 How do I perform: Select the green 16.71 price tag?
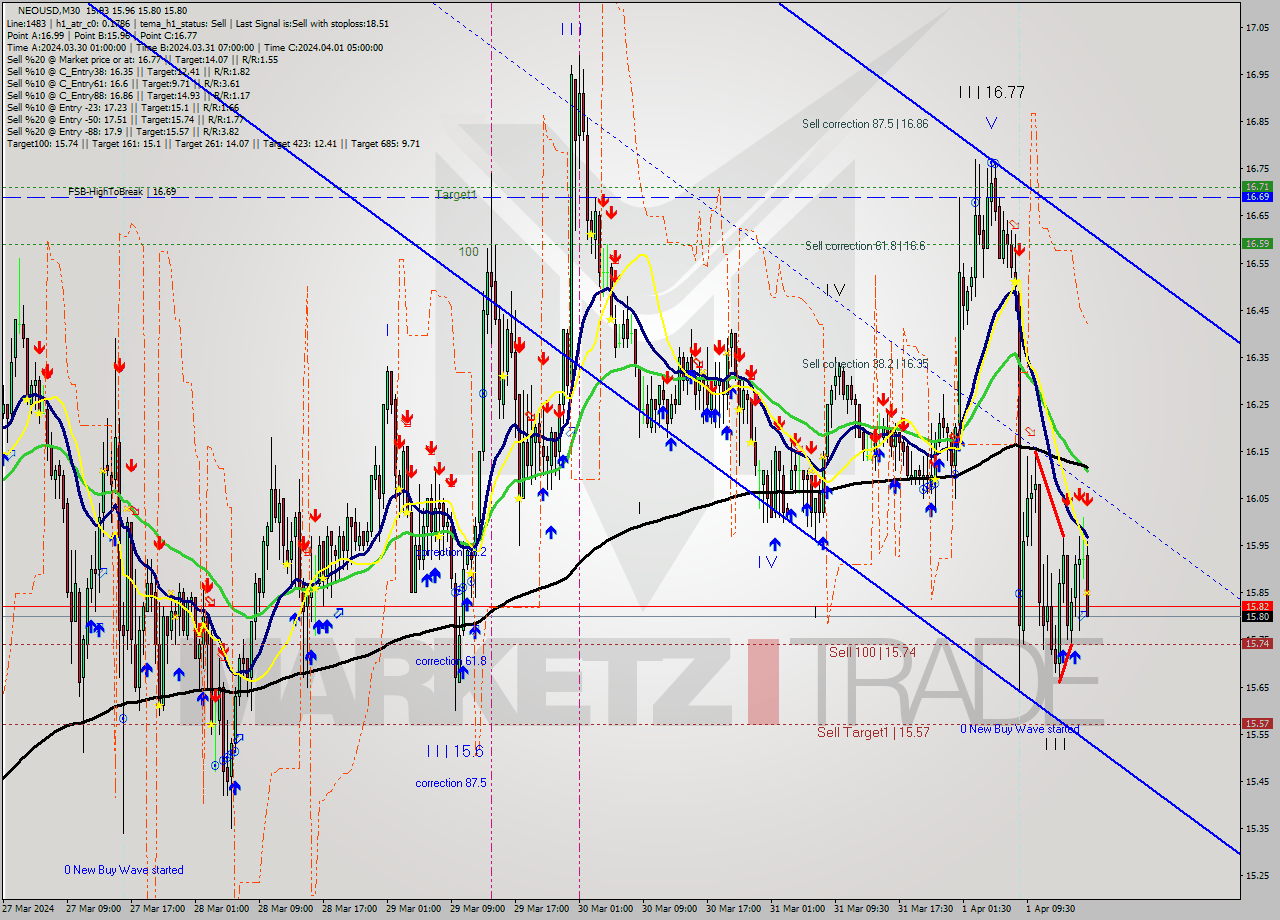pos(1256,186)
